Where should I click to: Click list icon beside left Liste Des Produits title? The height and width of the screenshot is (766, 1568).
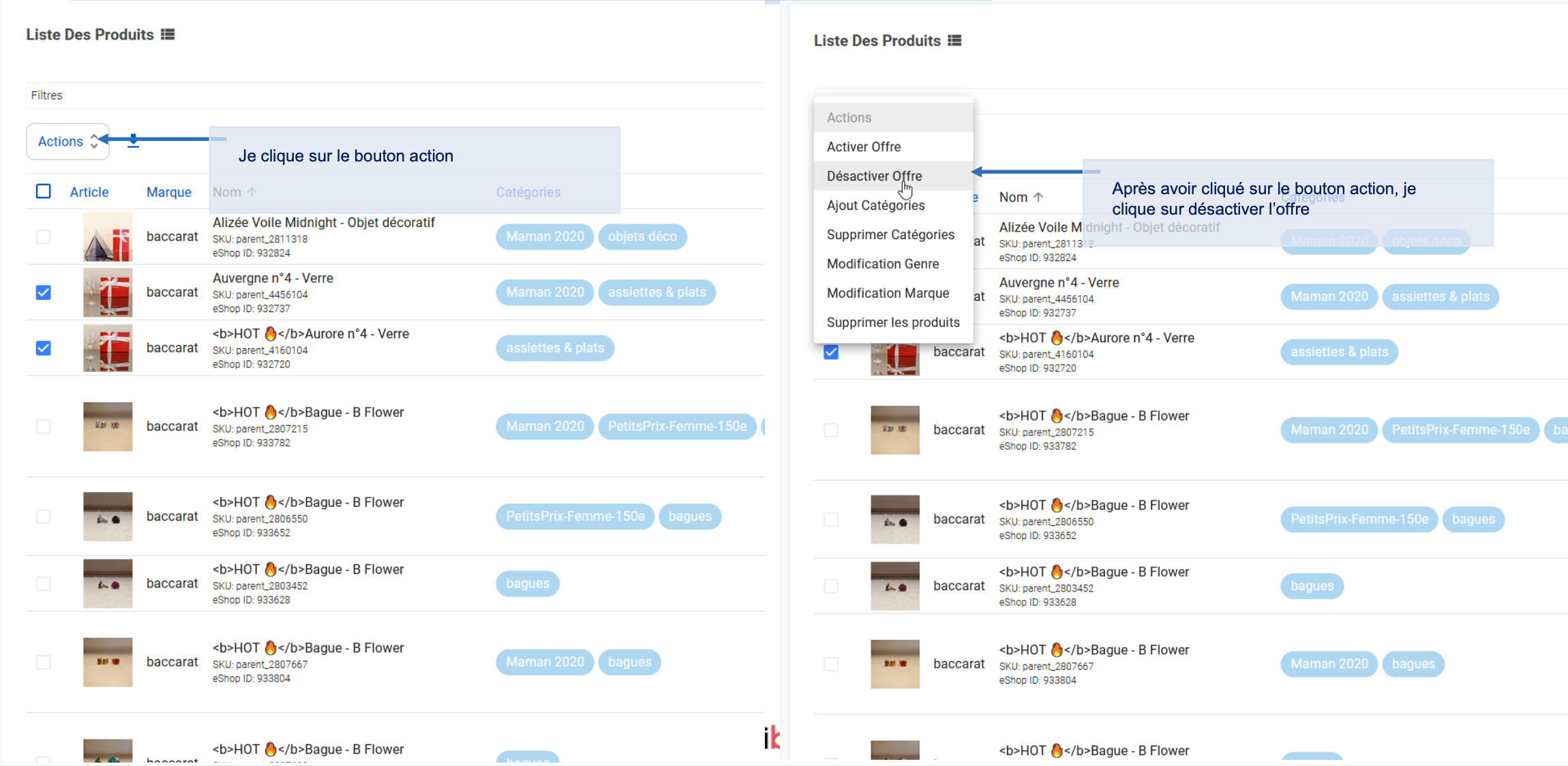pyautogui.click(x=168, y=34)
